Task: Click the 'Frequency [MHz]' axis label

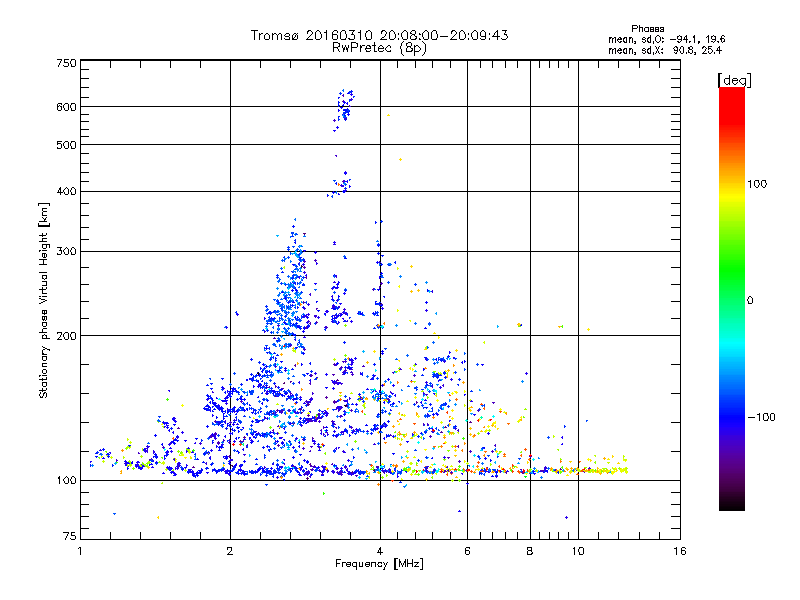Action: (379, 564)
